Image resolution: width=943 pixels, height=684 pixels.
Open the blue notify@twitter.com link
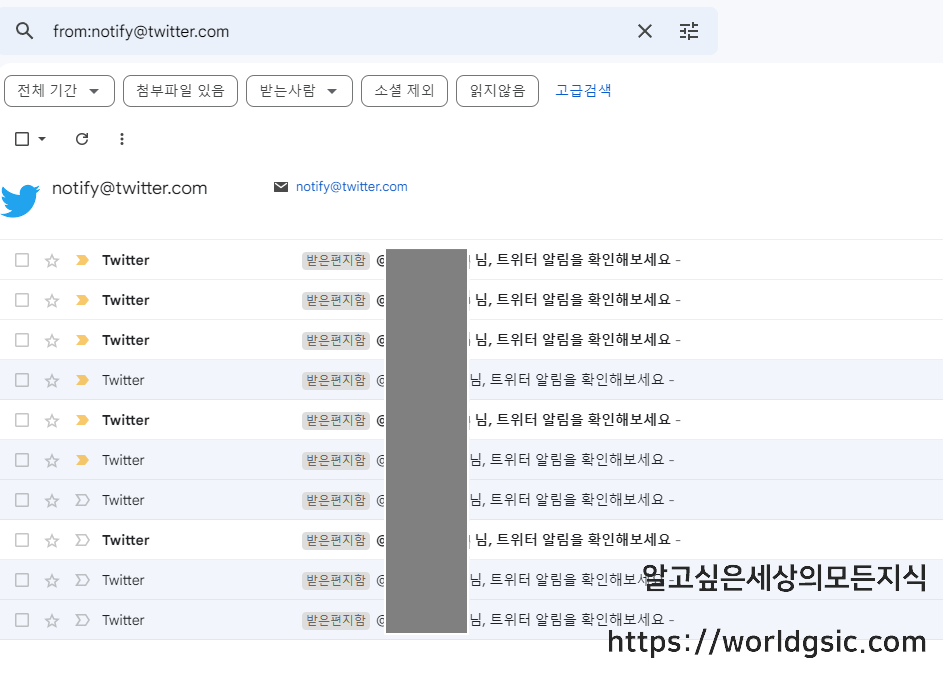click(352, 187)
